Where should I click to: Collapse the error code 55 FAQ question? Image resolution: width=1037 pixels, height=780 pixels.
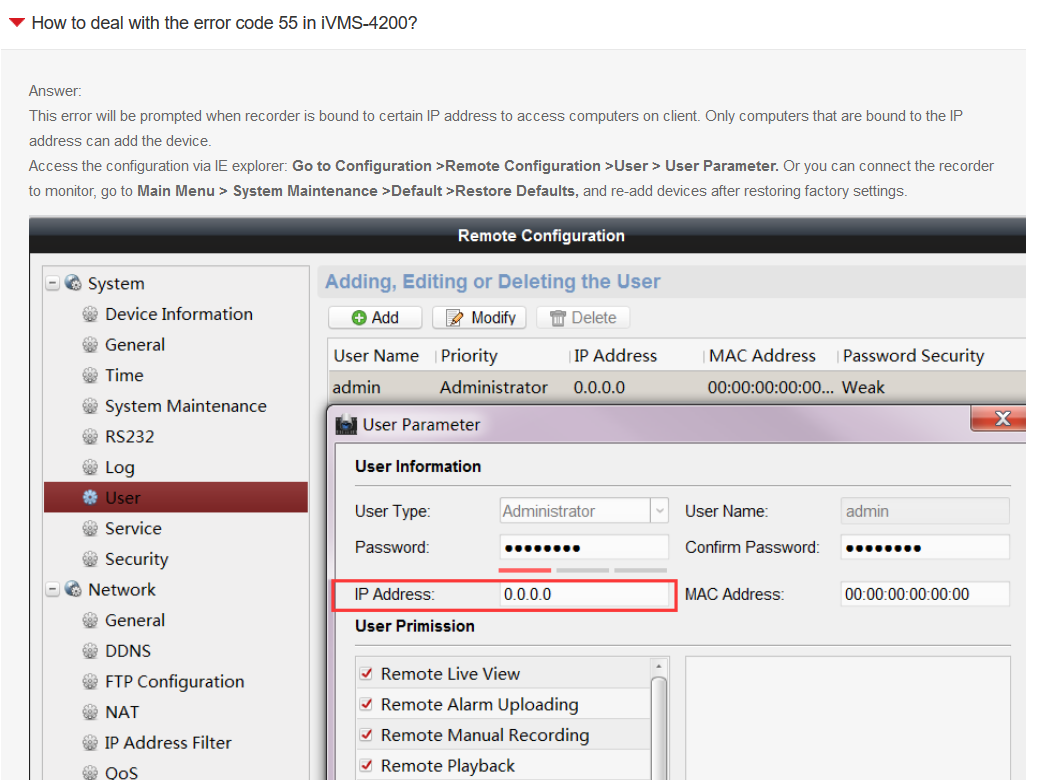tap(16, 22)
